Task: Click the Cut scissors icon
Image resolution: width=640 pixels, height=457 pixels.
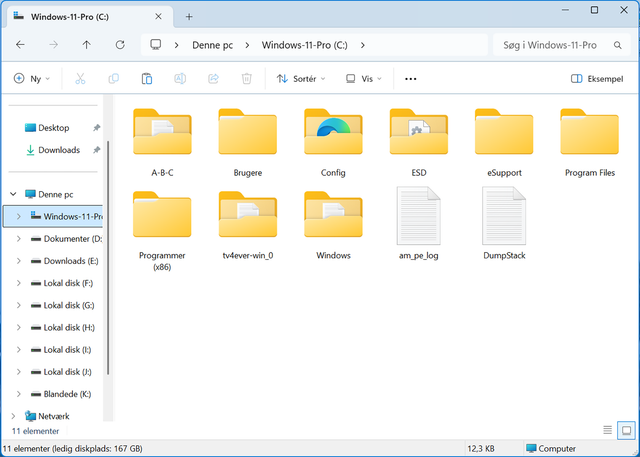Action: click(x=80, y=79)
